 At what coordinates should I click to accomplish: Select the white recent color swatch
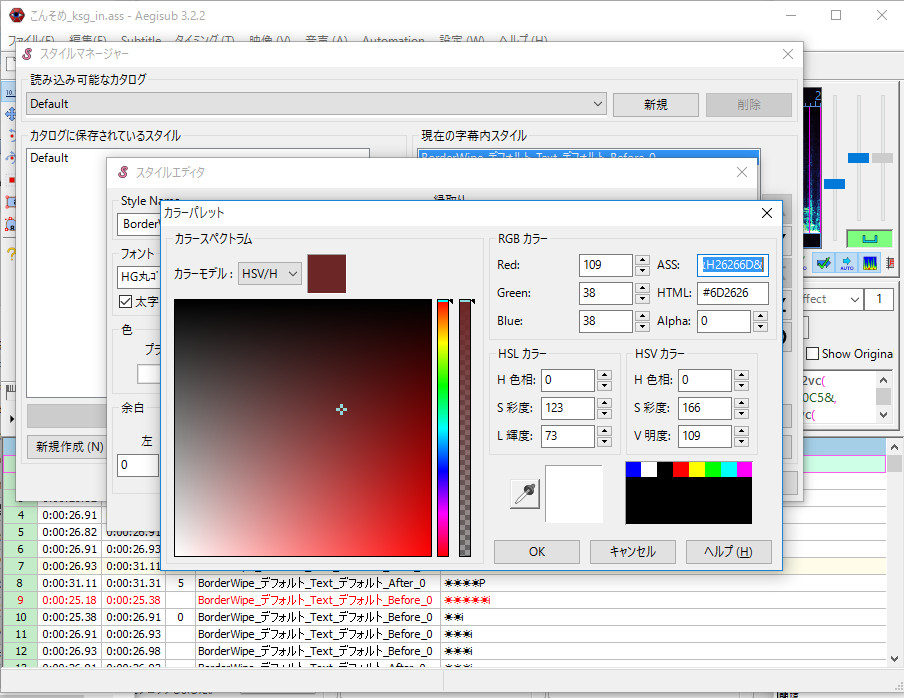(x=649, y=469)
